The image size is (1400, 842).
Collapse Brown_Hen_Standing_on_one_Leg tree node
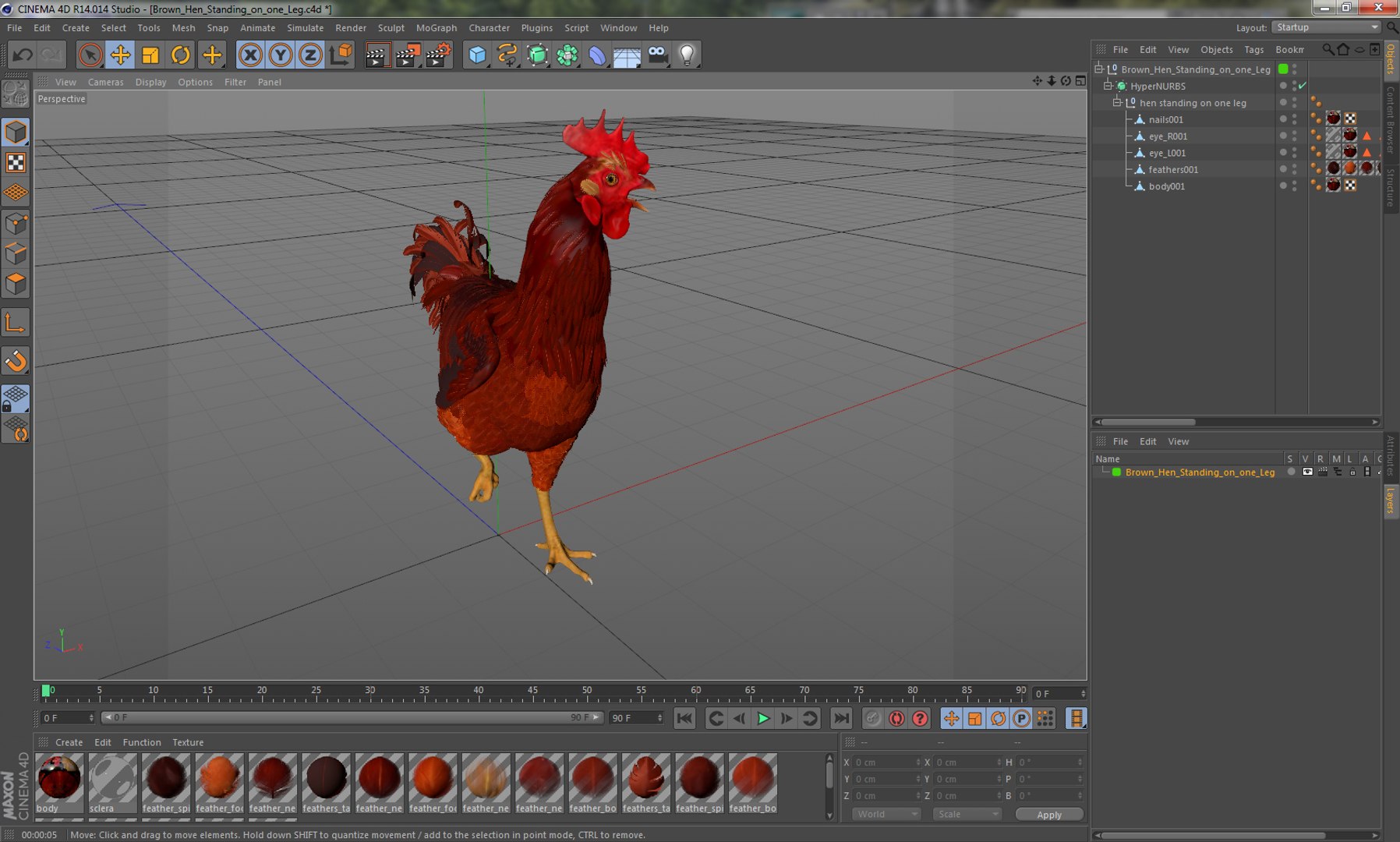tap(1099, 69)
